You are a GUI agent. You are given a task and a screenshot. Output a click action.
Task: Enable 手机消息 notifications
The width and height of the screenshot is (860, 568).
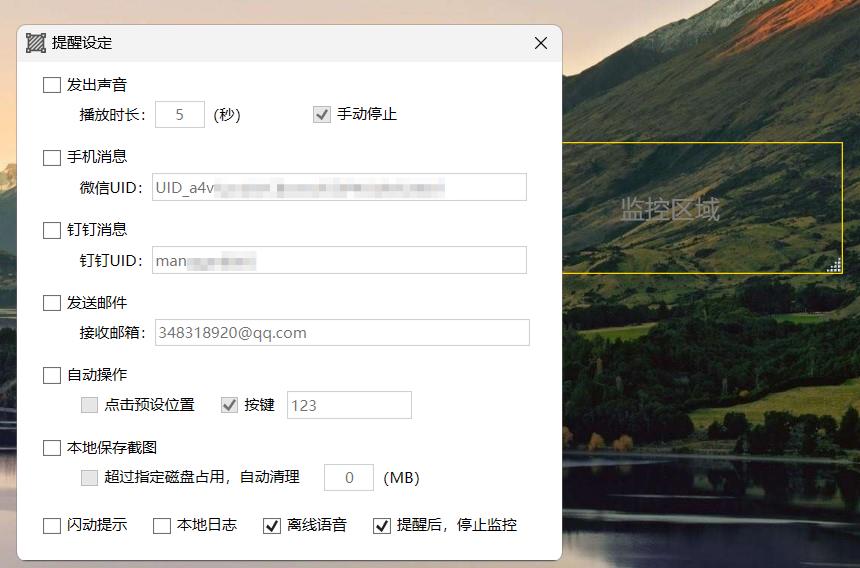tap(52, 157)
